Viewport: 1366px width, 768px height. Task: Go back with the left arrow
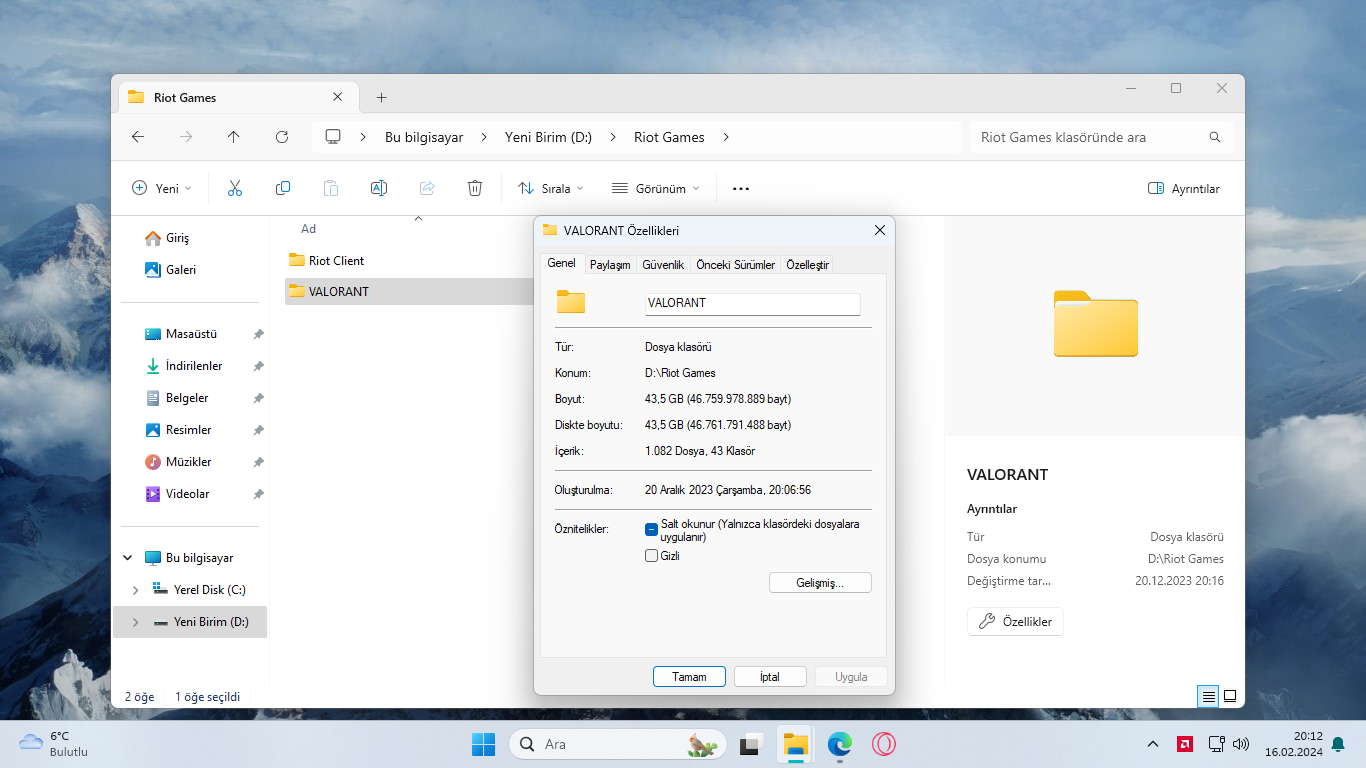(x=138, y=137)
